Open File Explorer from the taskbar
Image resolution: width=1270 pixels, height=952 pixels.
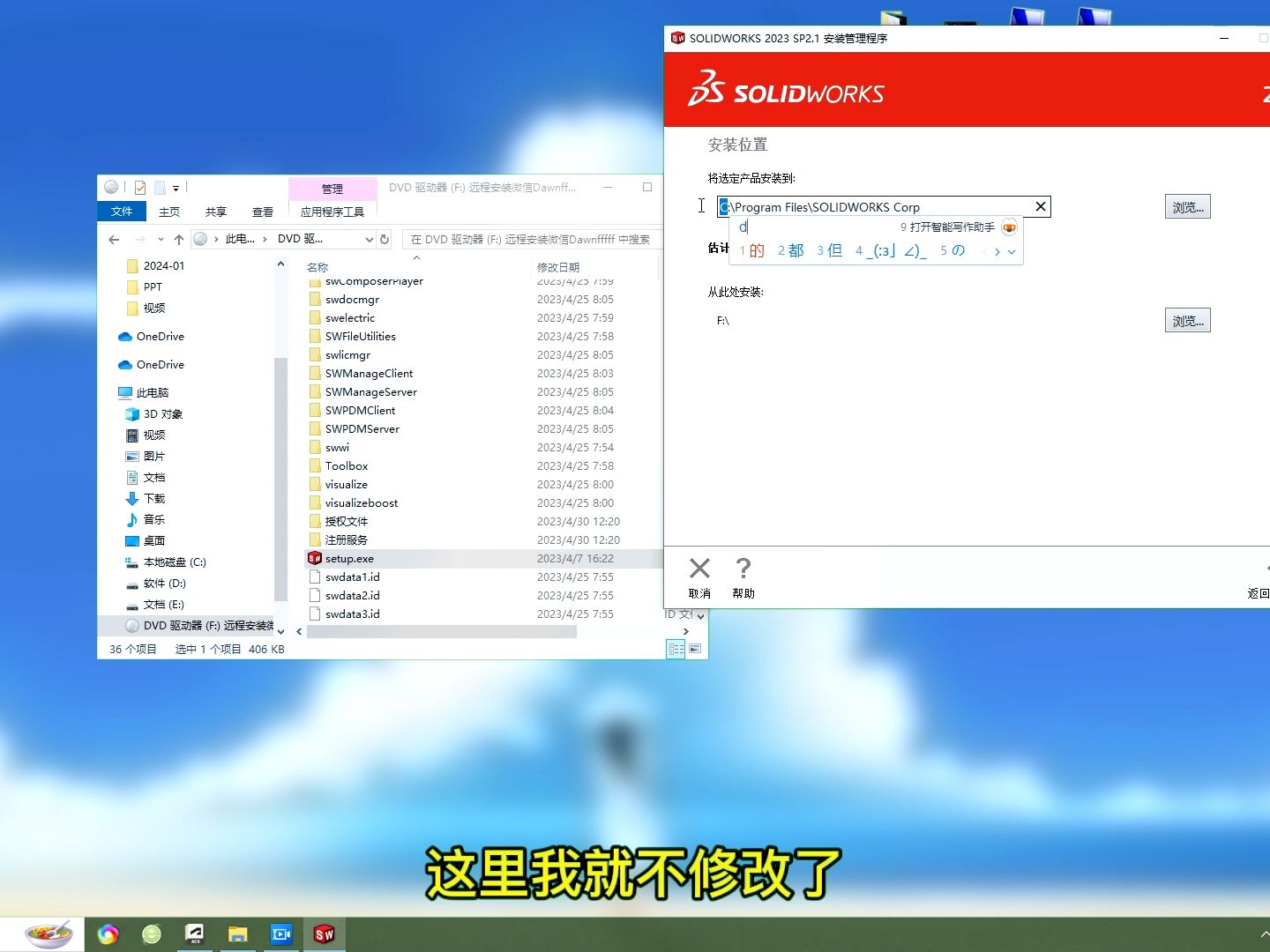(x=237, y=933)
